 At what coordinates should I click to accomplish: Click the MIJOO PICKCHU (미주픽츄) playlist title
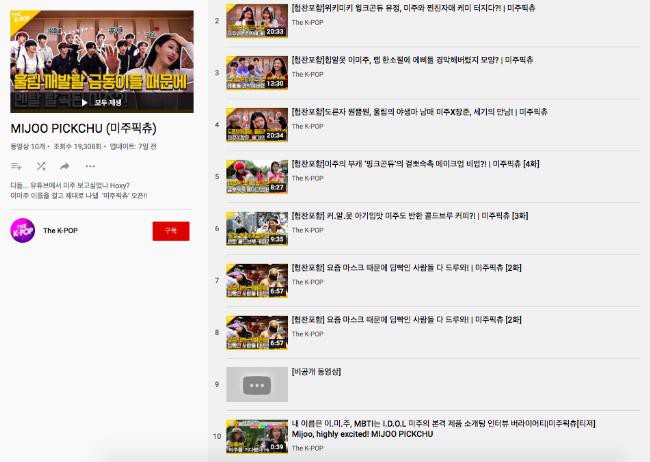(x=84, y=128)
